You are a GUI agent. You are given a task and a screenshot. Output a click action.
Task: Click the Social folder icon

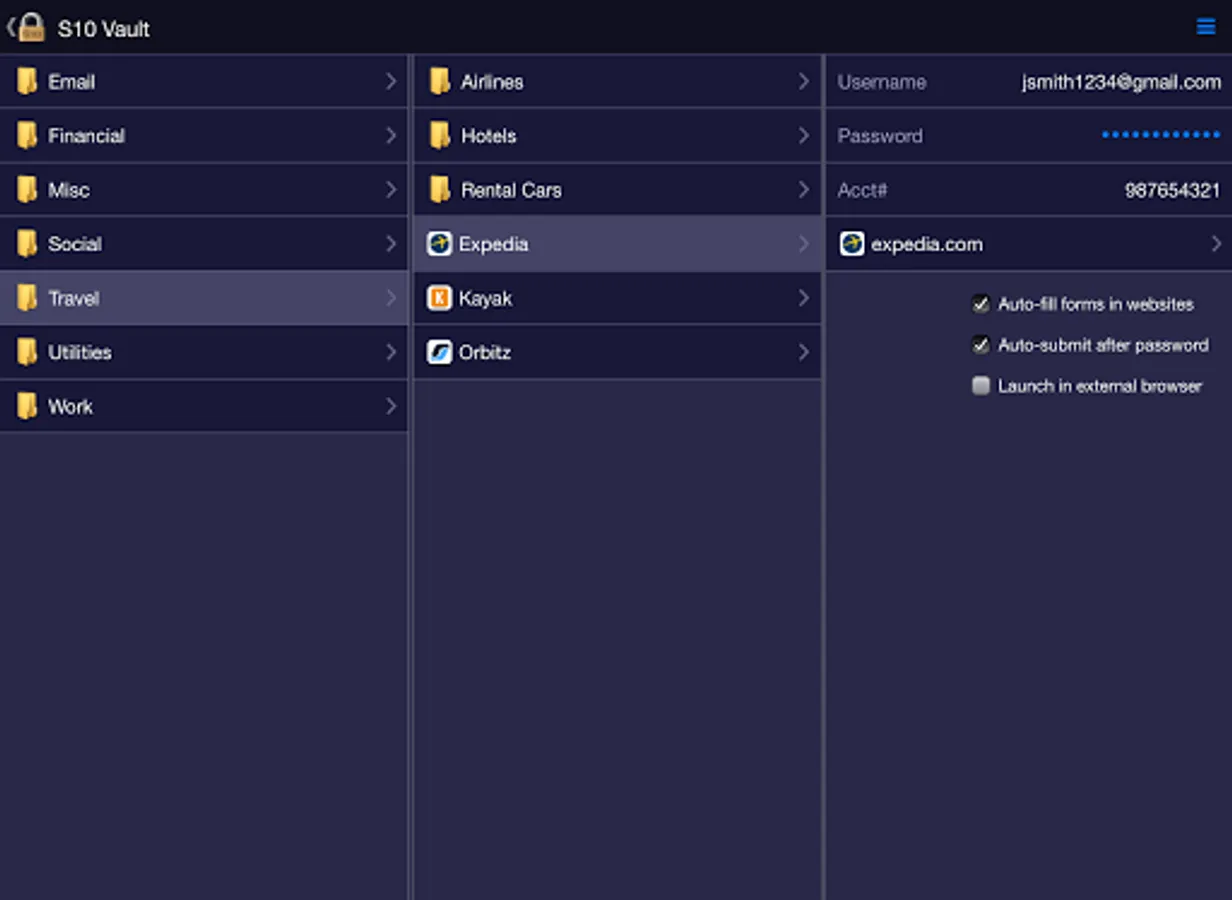click(x=27, y=243)
